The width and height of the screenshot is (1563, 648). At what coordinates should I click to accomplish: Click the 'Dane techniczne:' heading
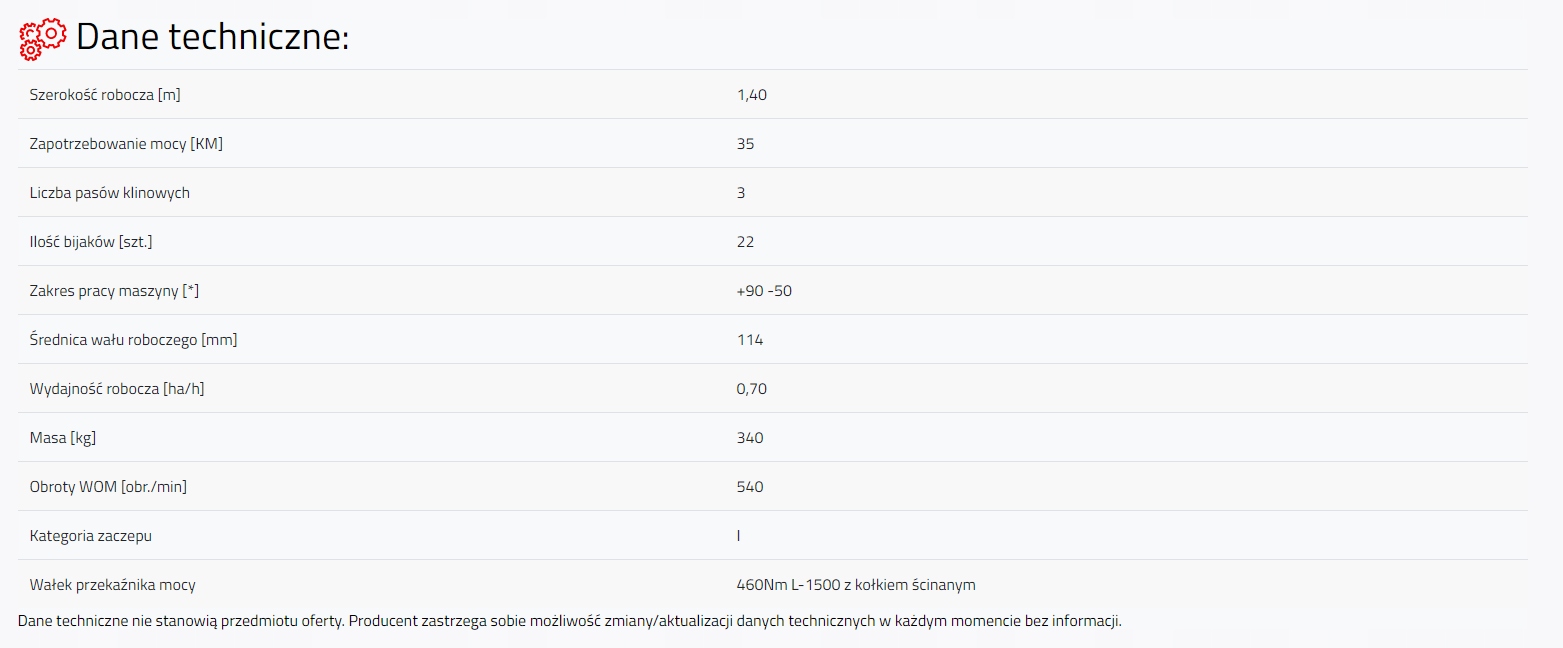tap(212, 38)
